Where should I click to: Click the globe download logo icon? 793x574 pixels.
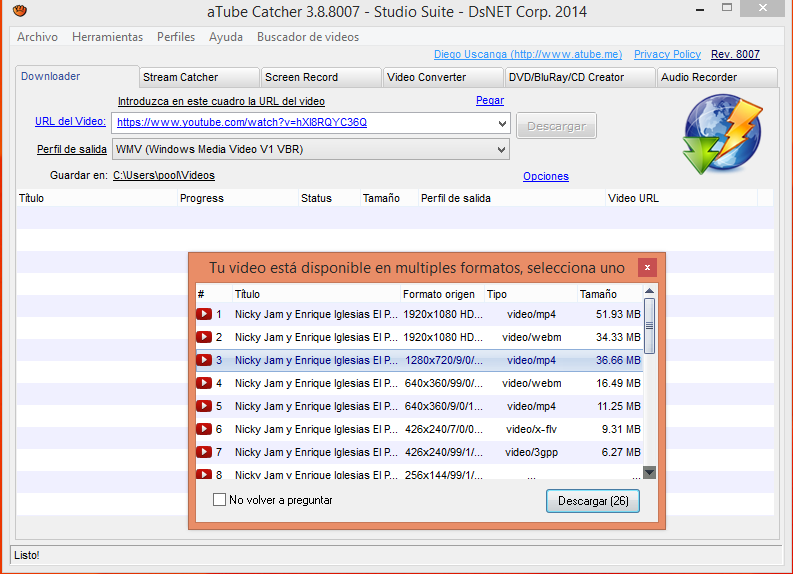723,134
